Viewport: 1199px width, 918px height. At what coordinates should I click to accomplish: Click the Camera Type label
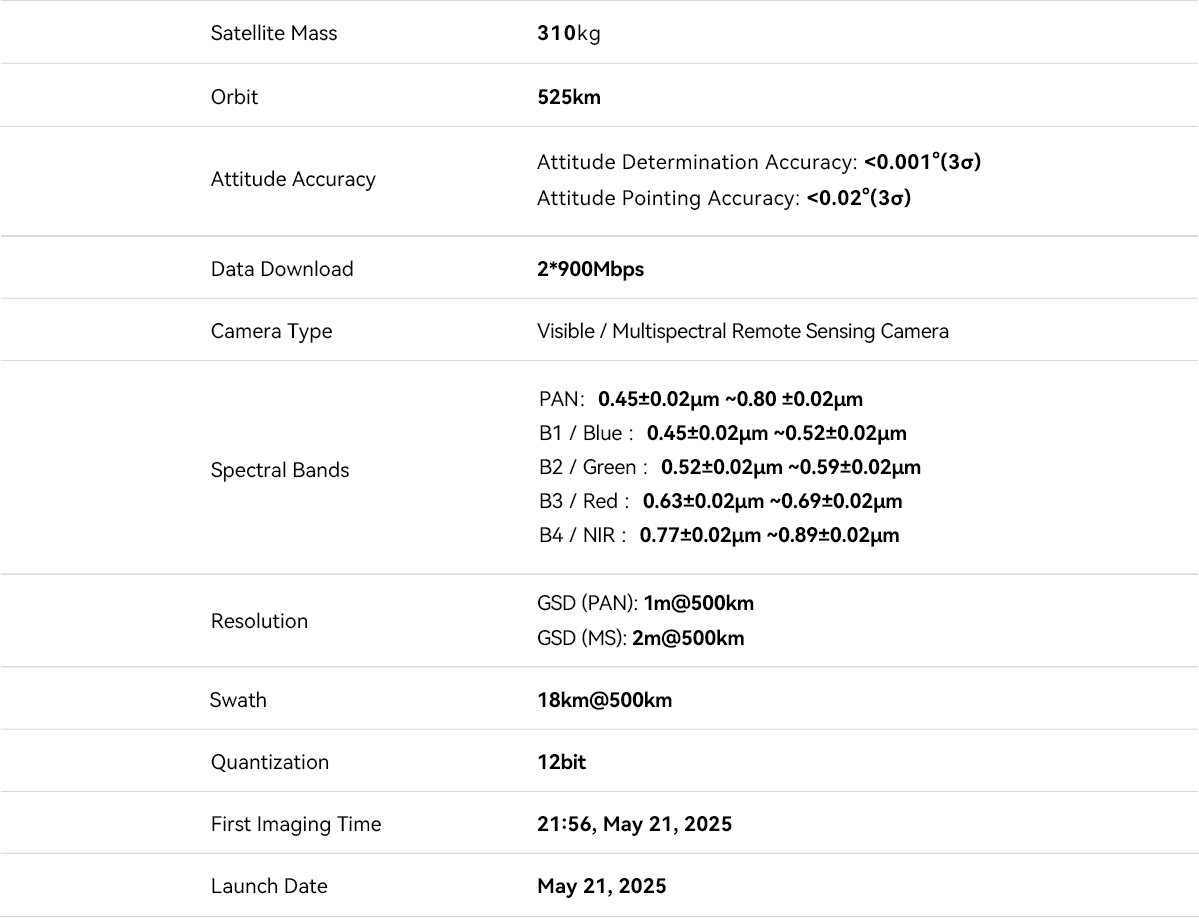coord(271,331)
